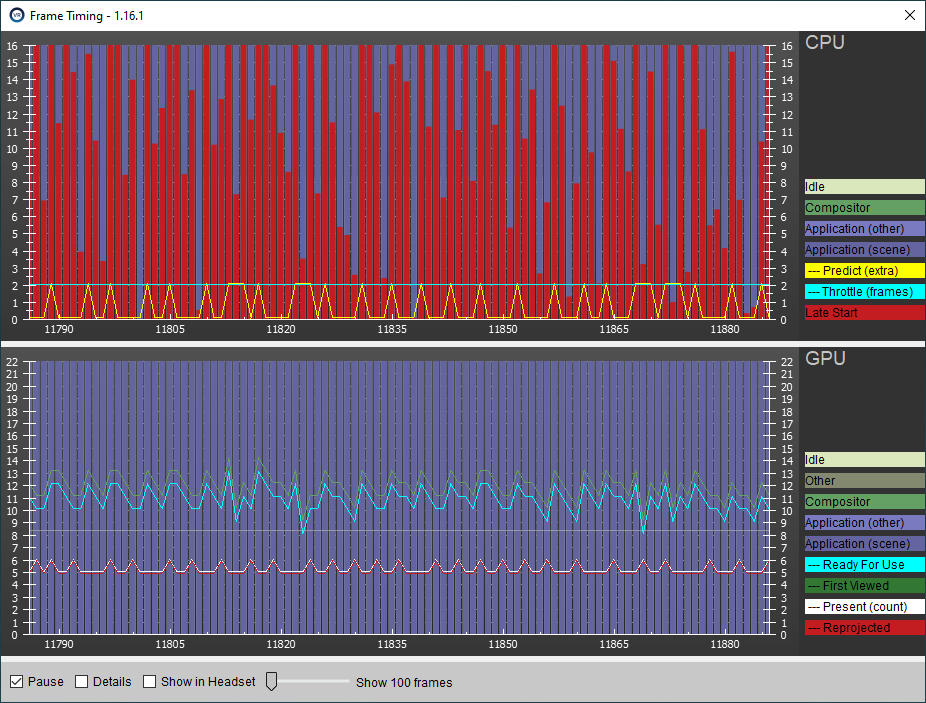Click the CPU graph title label

pos(825,43)
